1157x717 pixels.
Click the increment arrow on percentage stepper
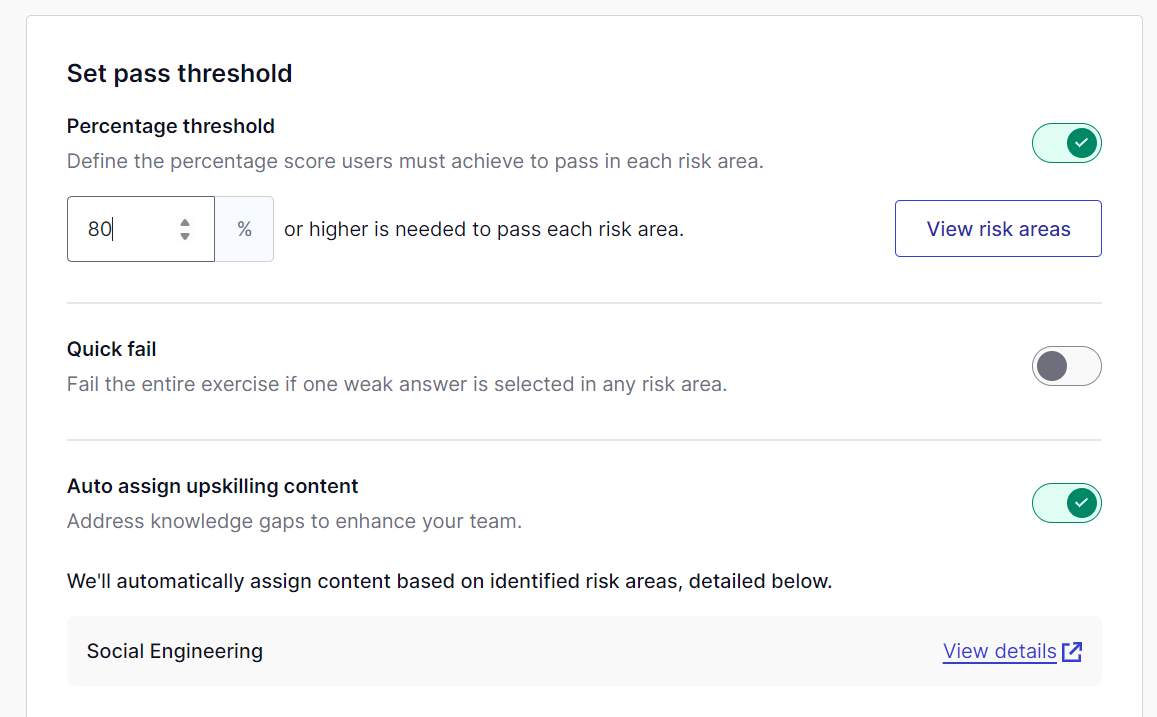185,222
